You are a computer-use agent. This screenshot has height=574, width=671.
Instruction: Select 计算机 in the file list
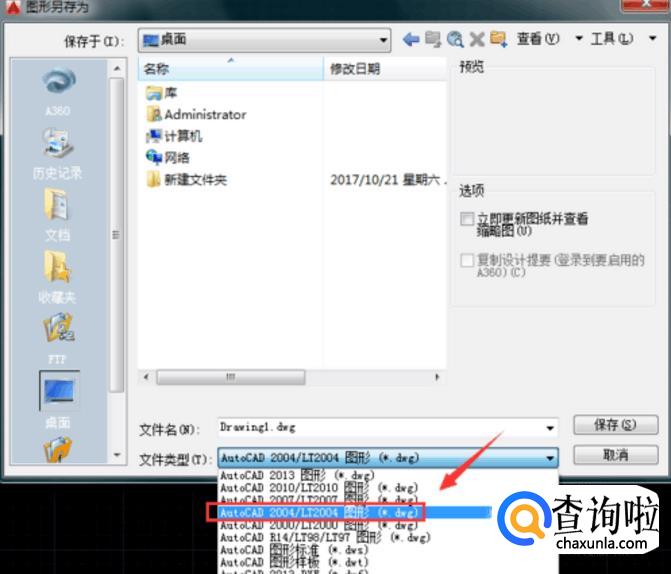pyautogui.click(x=174, y=136)
